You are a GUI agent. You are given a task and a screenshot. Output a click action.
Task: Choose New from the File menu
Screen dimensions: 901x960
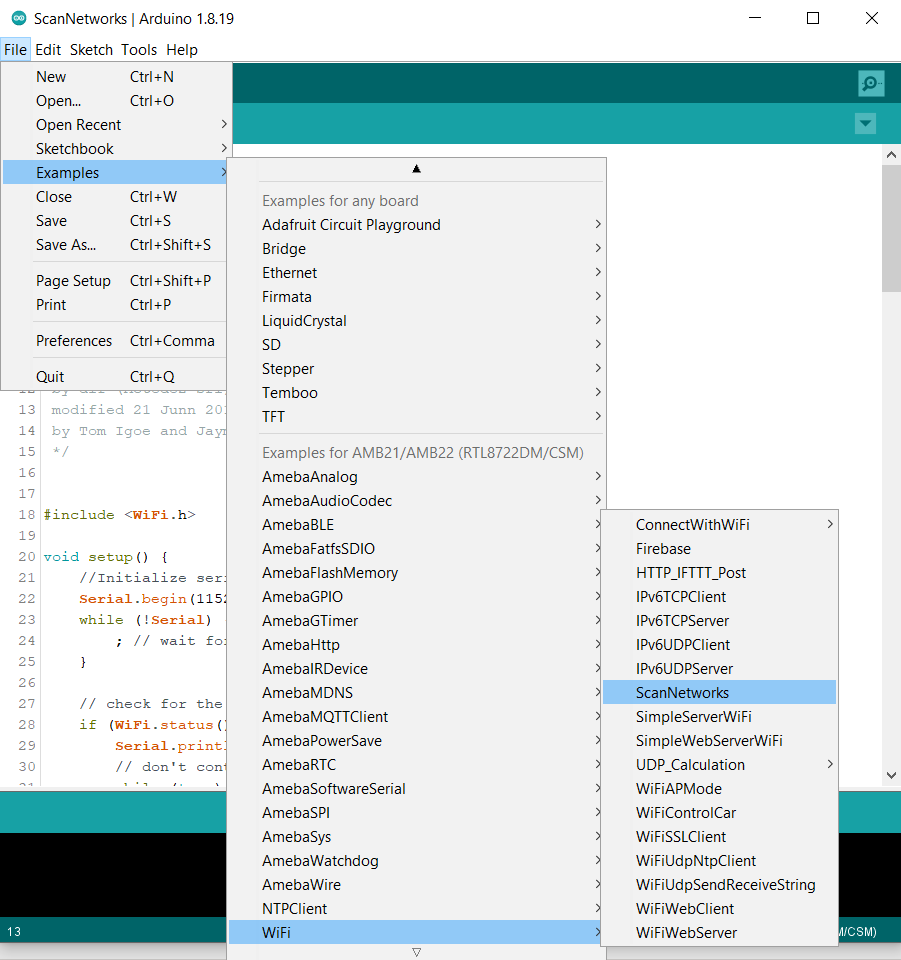coord(116,77)
